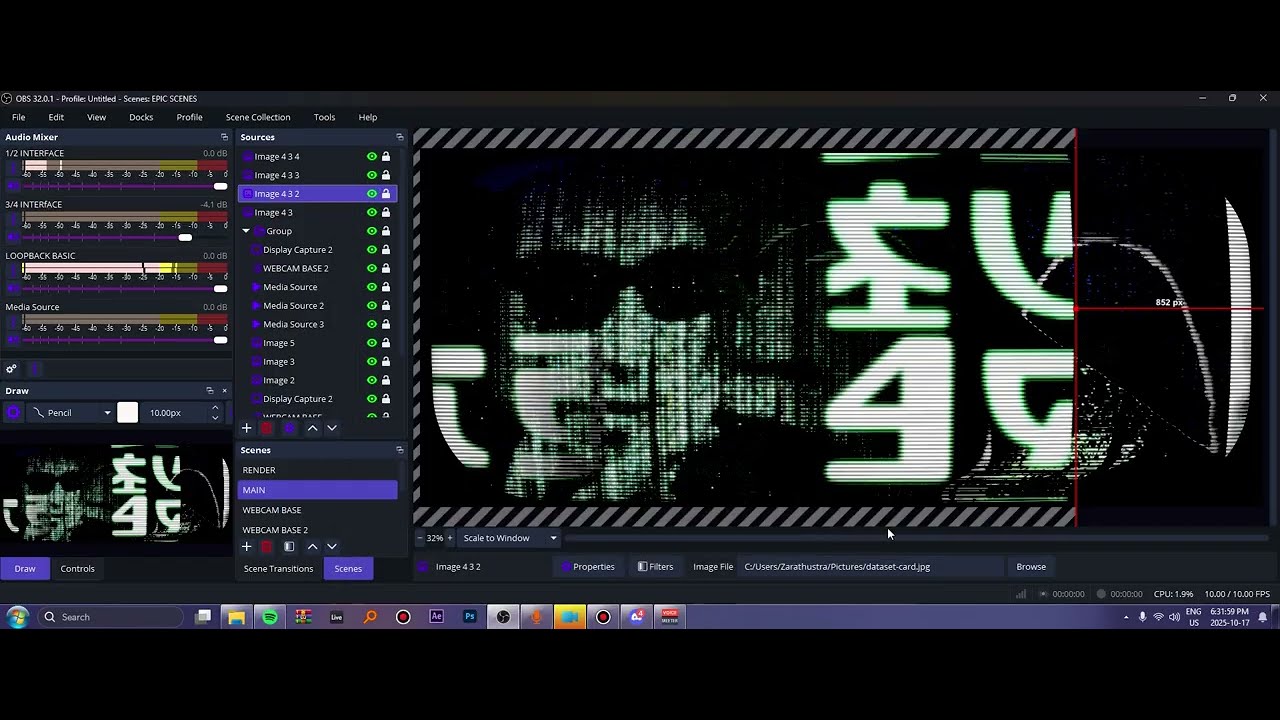Viewport: 1280px width, 720px height.
Task: Open the notifications bell in system tray
Action: 1263,617
